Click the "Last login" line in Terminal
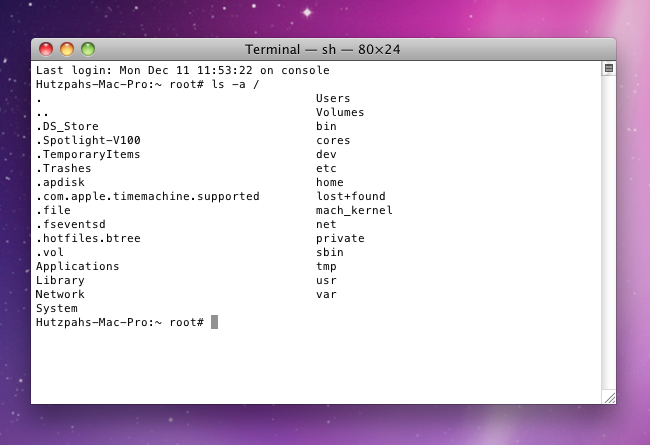Viewport: 650px width, 445px height. coord(182,70)
